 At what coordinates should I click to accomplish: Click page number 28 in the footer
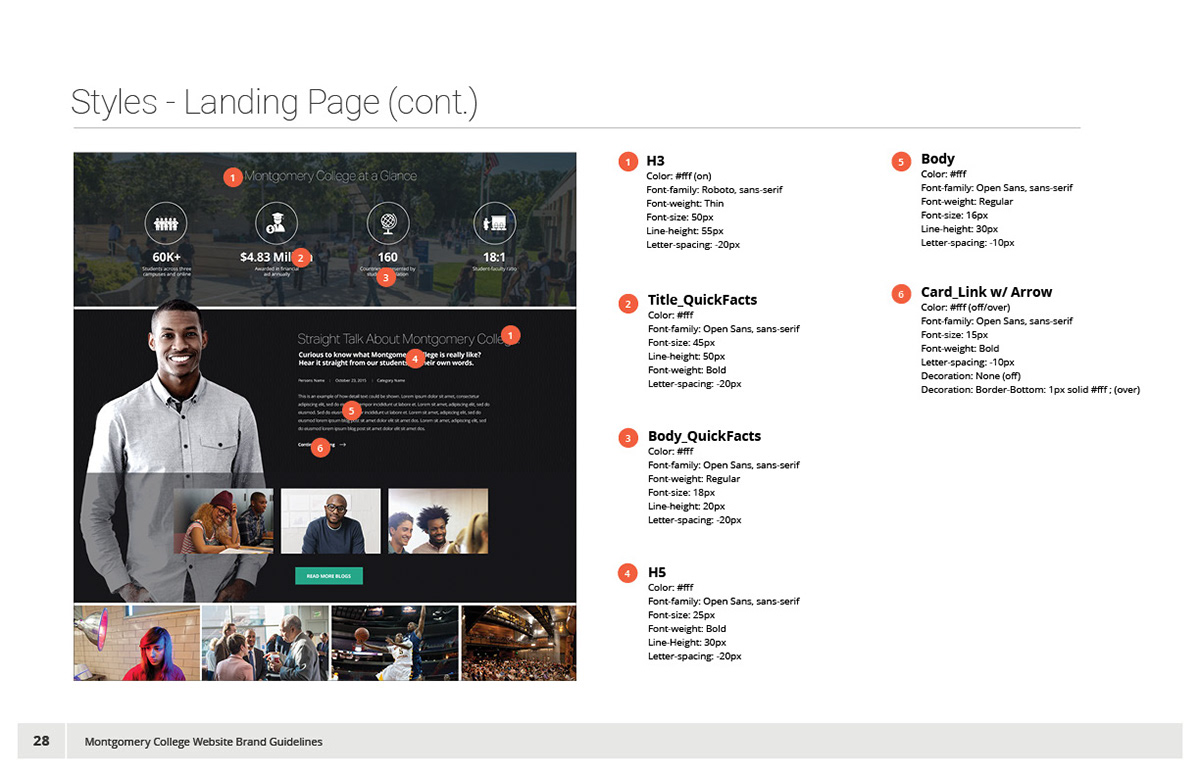41,741
